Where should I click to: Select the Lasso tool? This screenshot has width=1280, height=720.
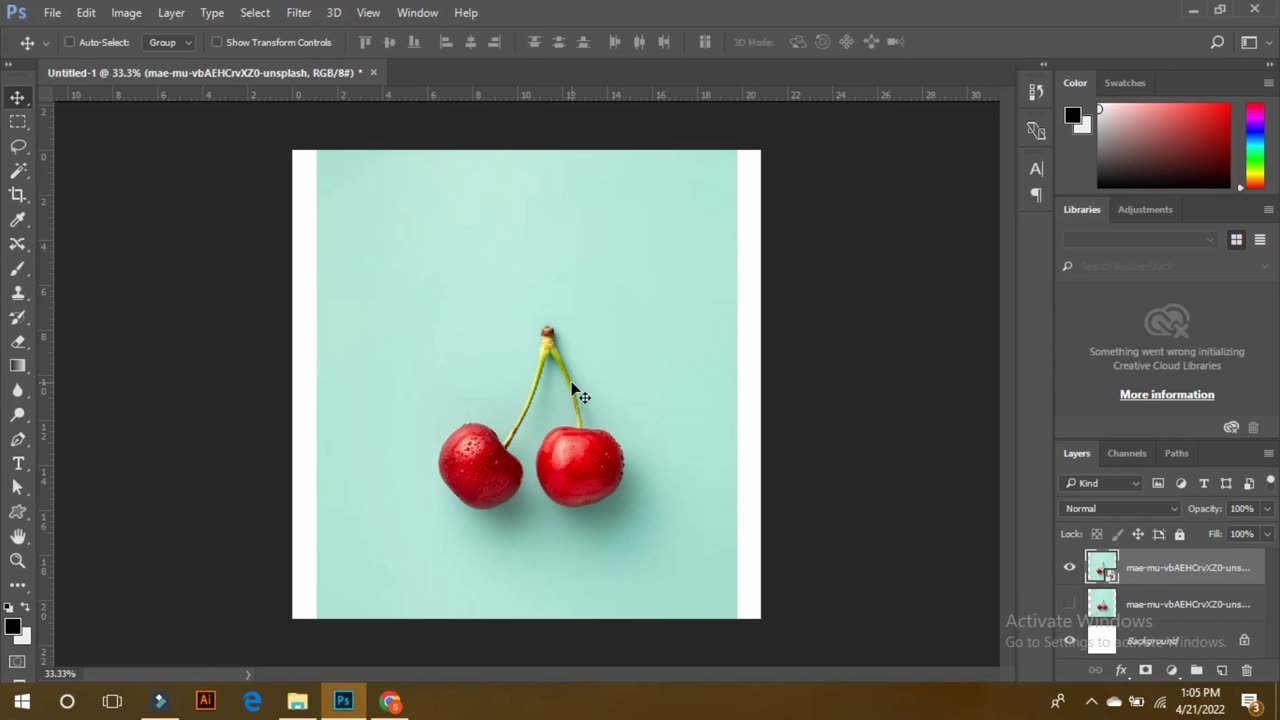[x=18, y=146]
